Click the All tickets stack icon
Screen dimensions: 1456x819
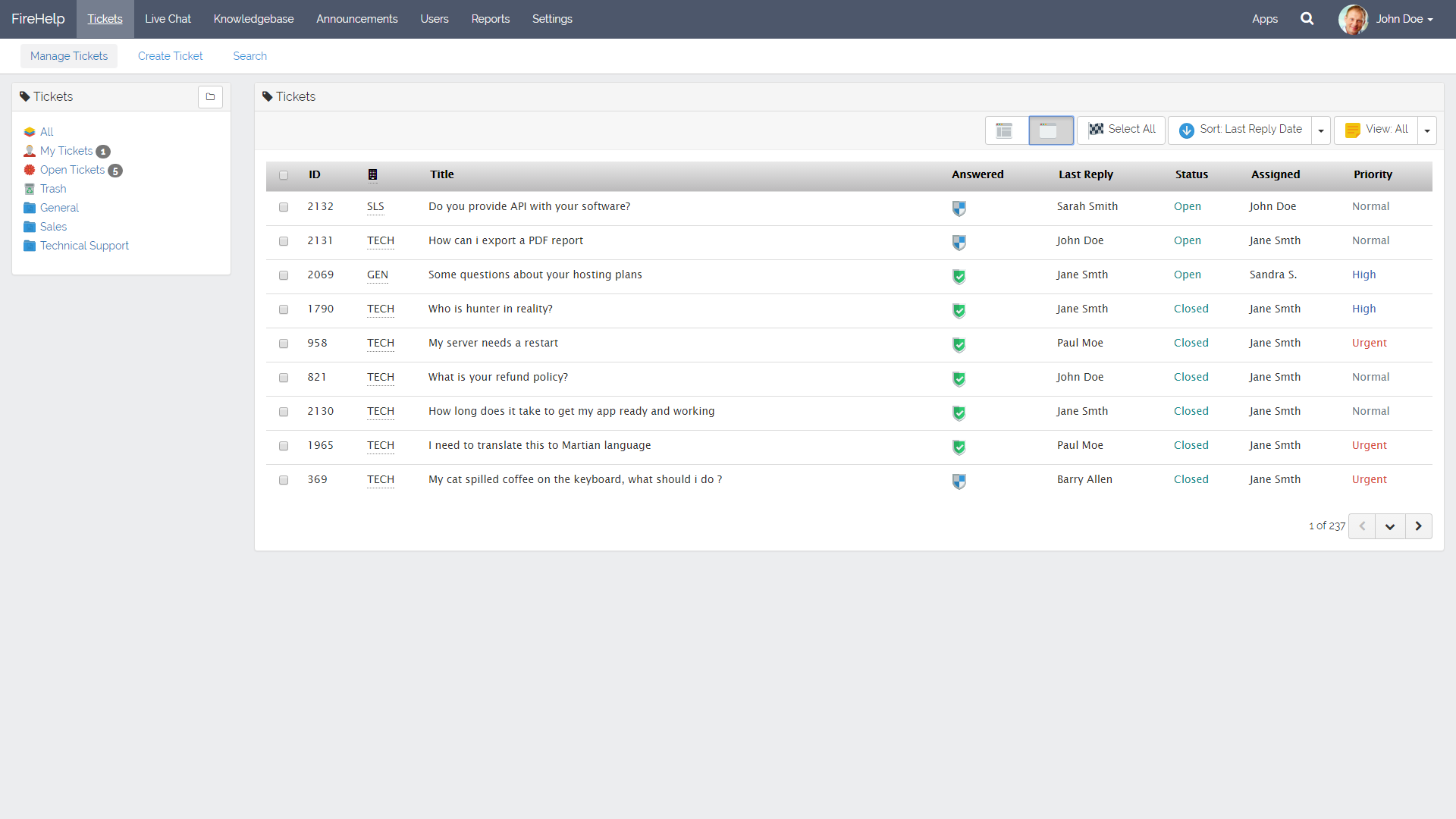pyautogui.click(x=30, y=132)
